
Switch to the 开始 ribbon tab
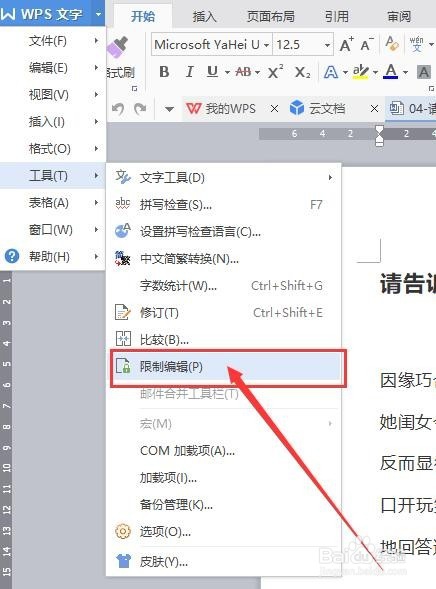143,16
